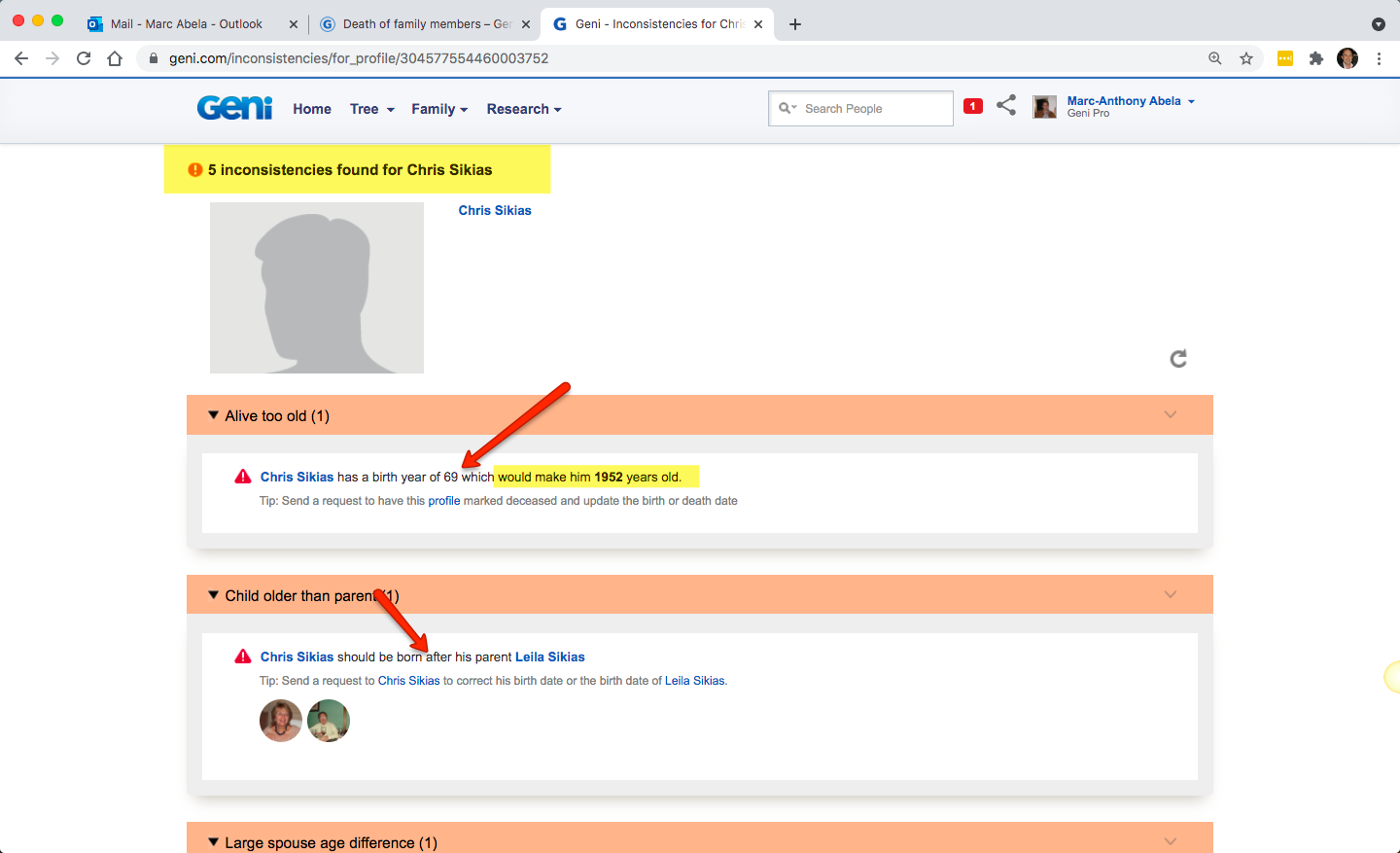
Task: Open the Tree dropdown menu
Action: pyautogui.click(x=371, y=109)
